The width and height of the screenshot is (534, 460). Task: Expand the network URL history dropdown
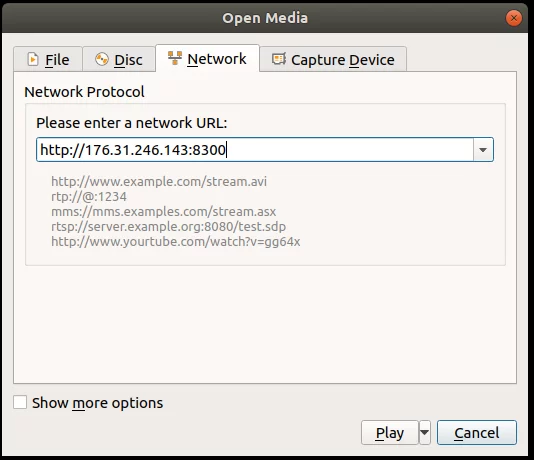[483, 150]
